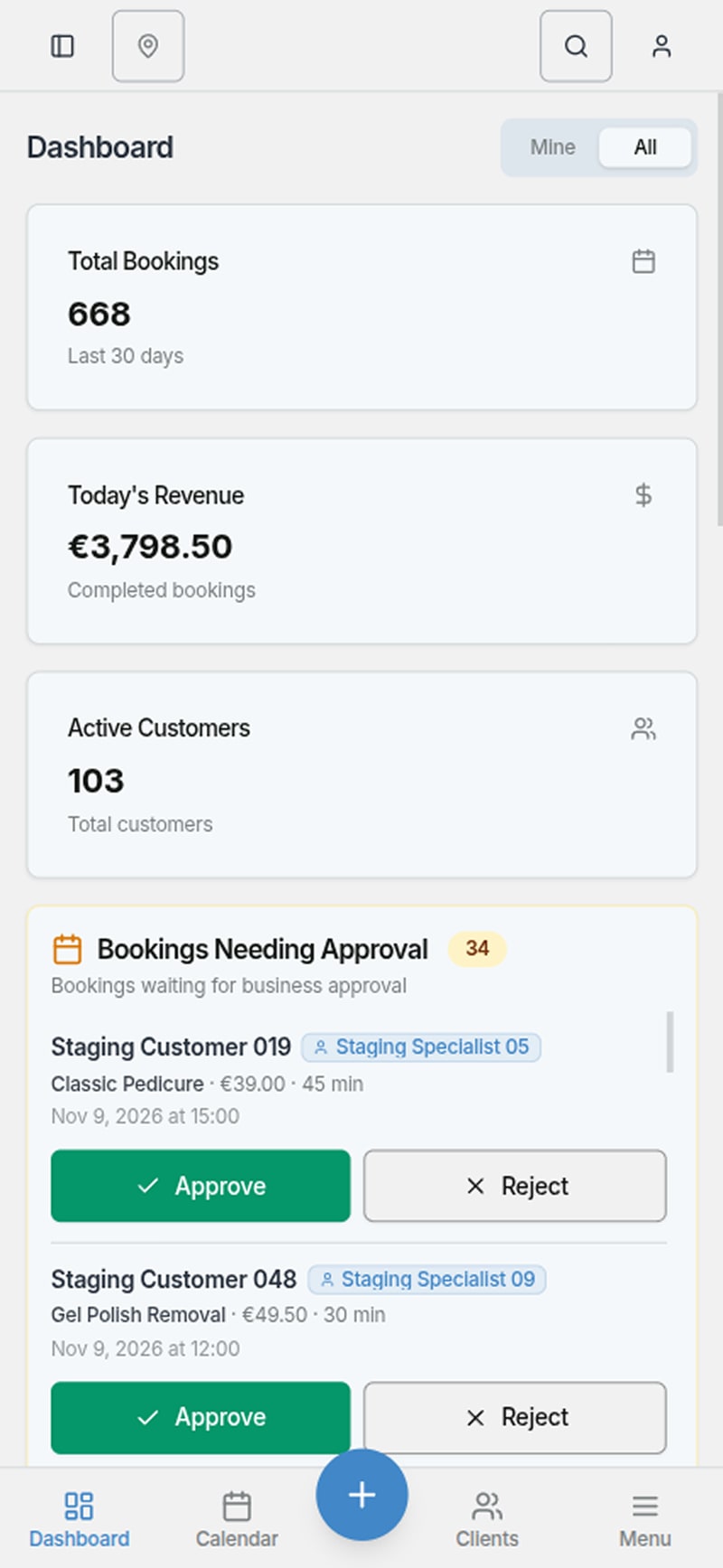Approve the Gel Polish Removal booking

tap(201, 1417)
